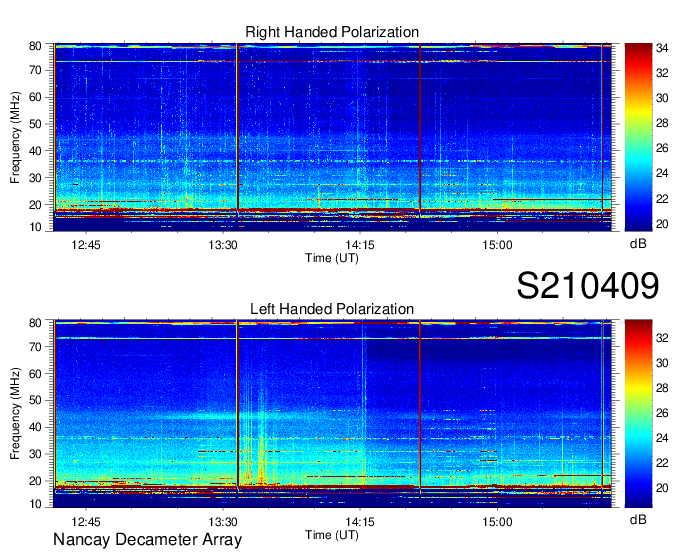Click the 32 dB label on the Right Handed color bar
The image size is (680, 552).
[x=662, y=73]
